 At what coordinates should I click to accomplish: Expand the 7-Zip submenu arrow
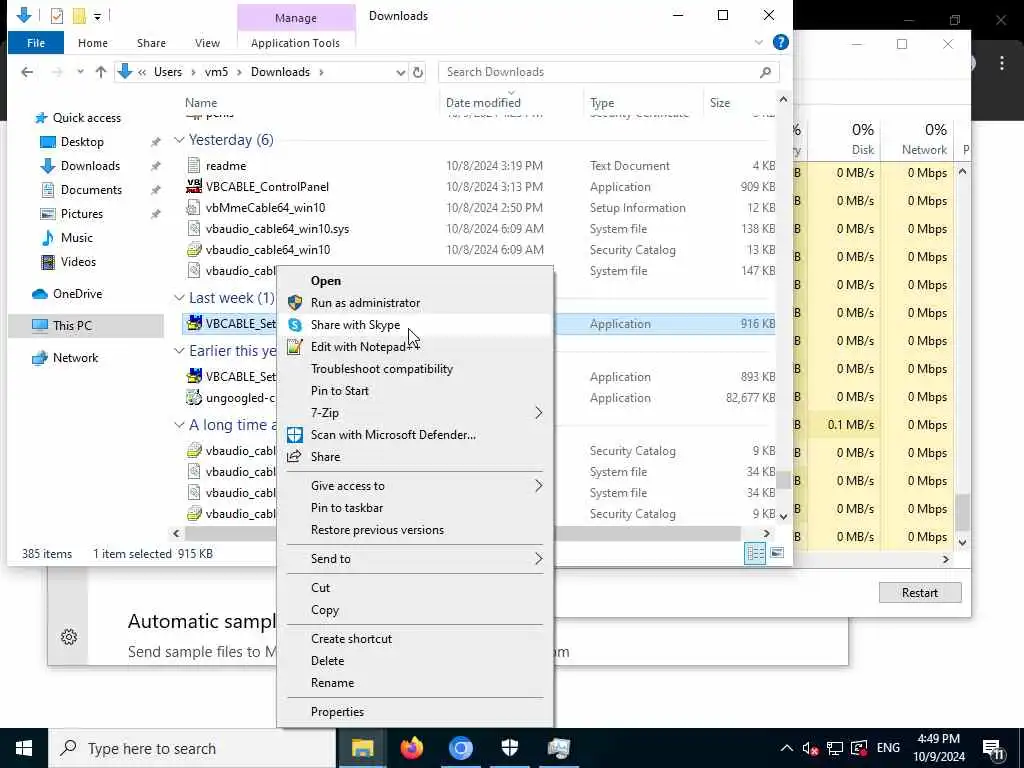click(x=538, y=413)
